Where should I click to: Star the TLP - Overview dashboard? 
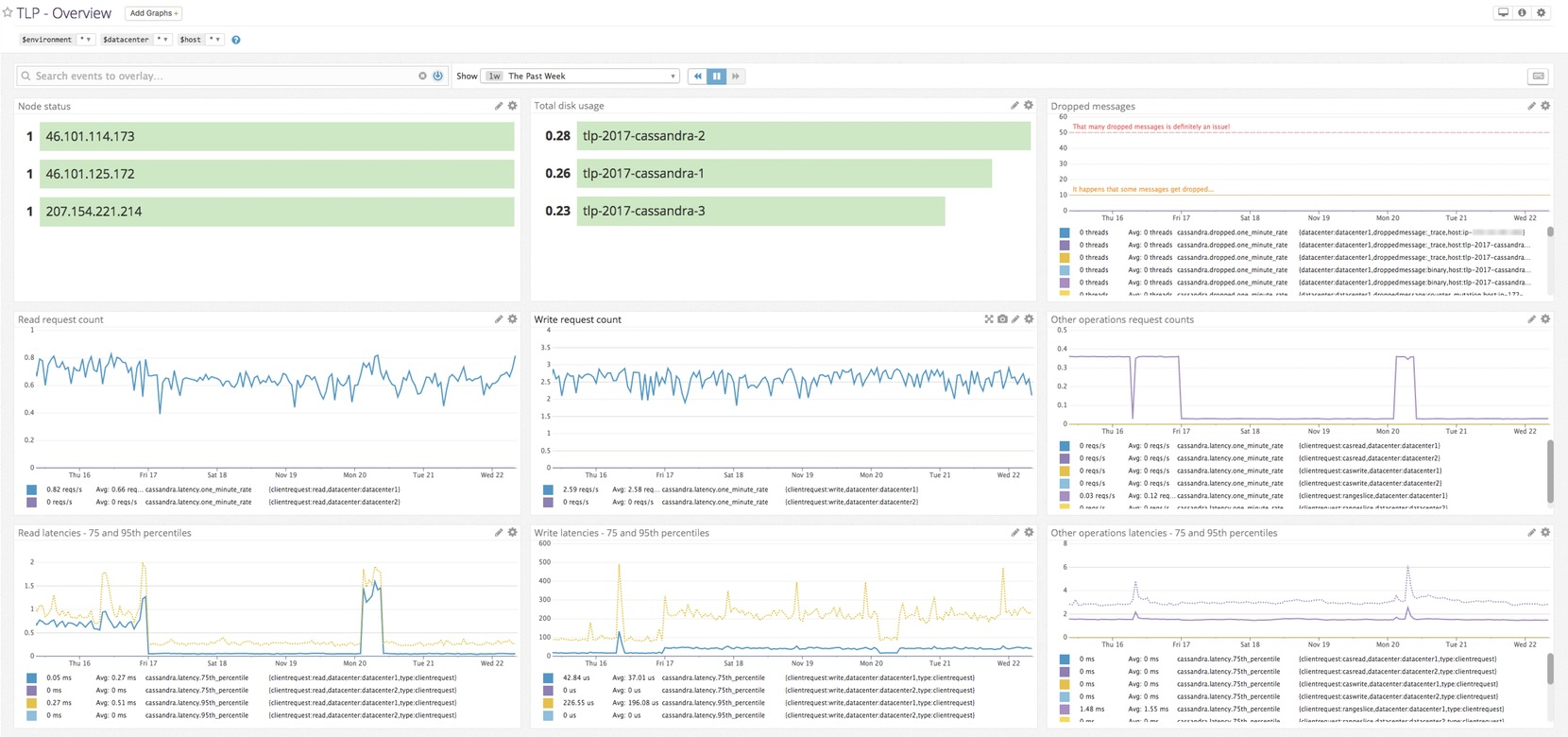[8, 13]
